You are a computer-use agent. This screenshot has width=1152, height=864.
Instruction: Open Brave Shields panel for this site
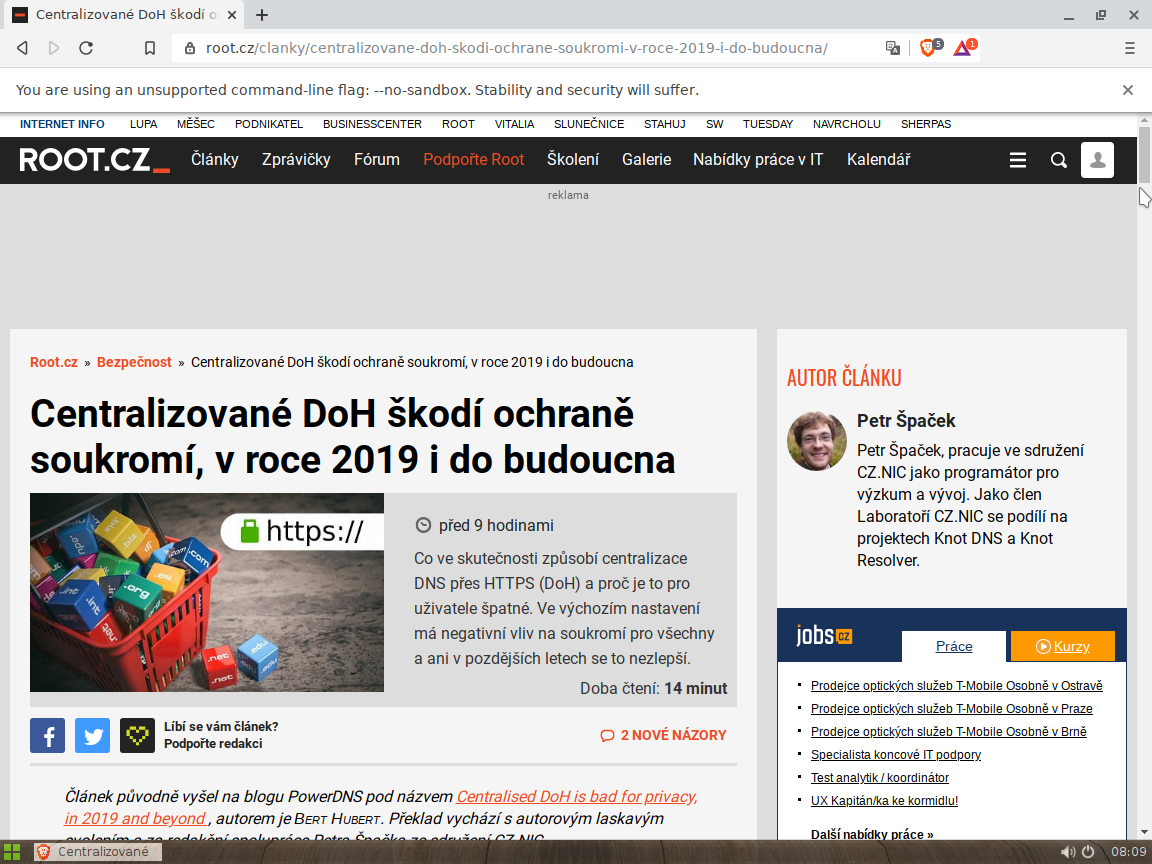point(925,47)
